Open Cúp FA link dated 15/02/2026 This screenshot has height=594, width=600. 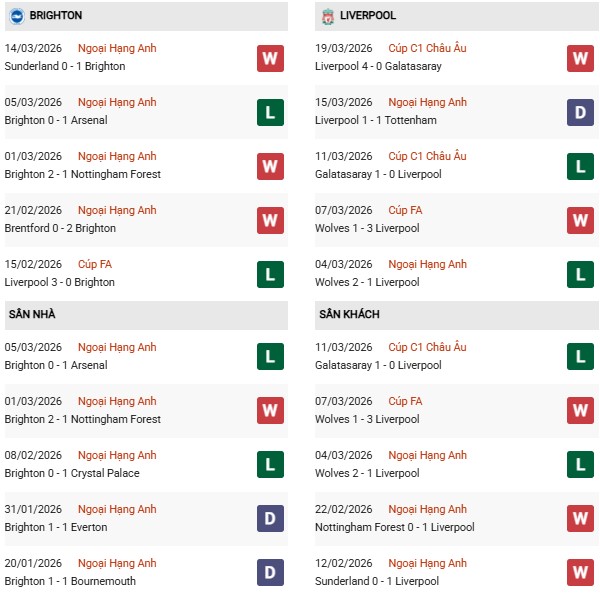coord(96,264)
